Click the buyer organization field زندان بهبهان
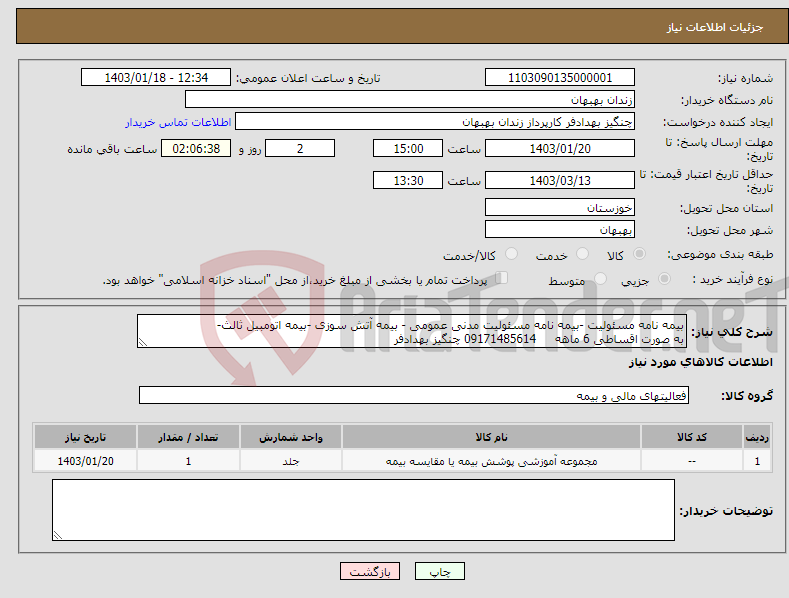The height and width of the screenshot is (598, 789). coord(410,100)
